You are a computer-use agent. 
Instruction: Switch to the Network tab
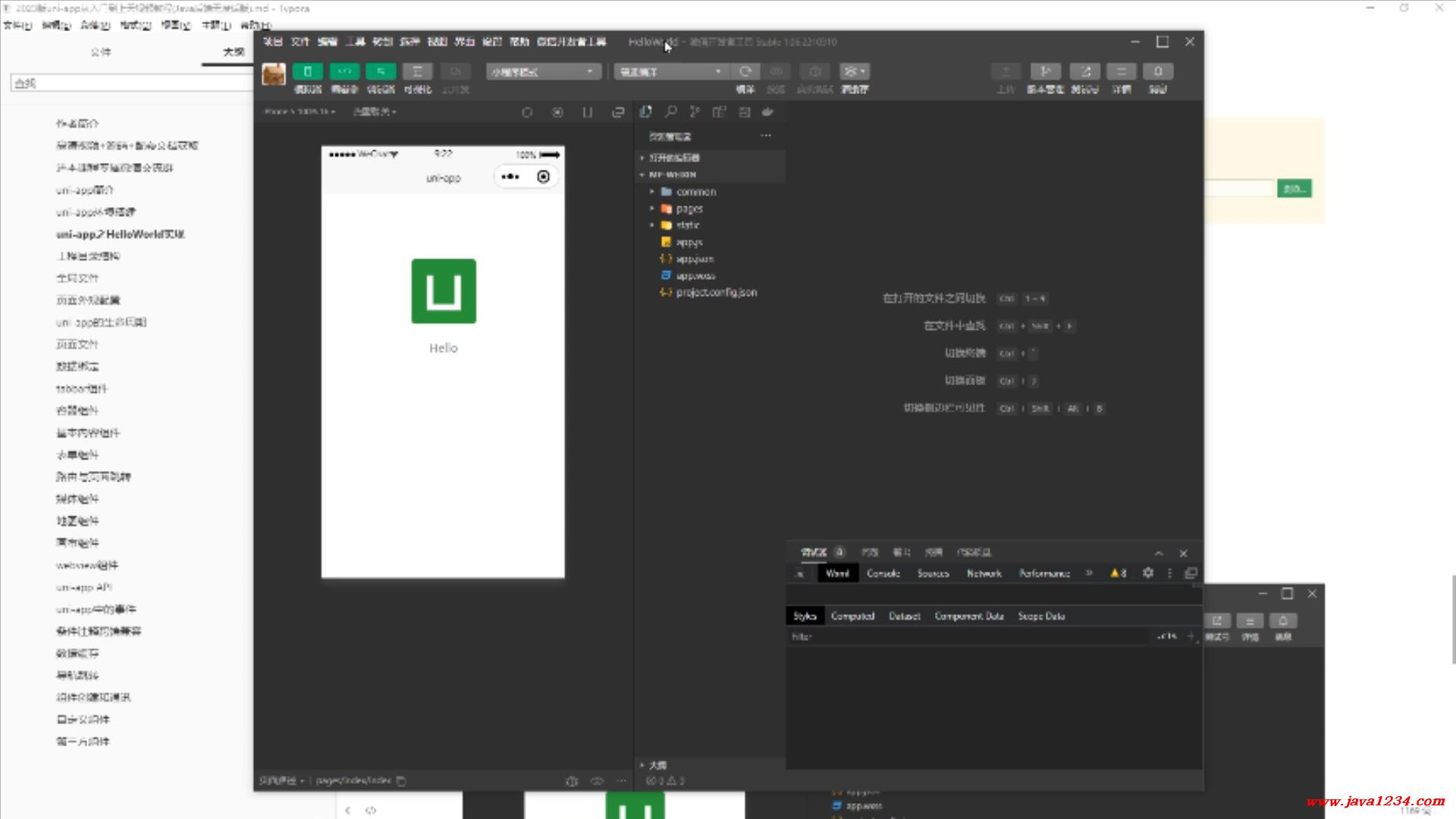pyautogui.click(x=984, y=573)
